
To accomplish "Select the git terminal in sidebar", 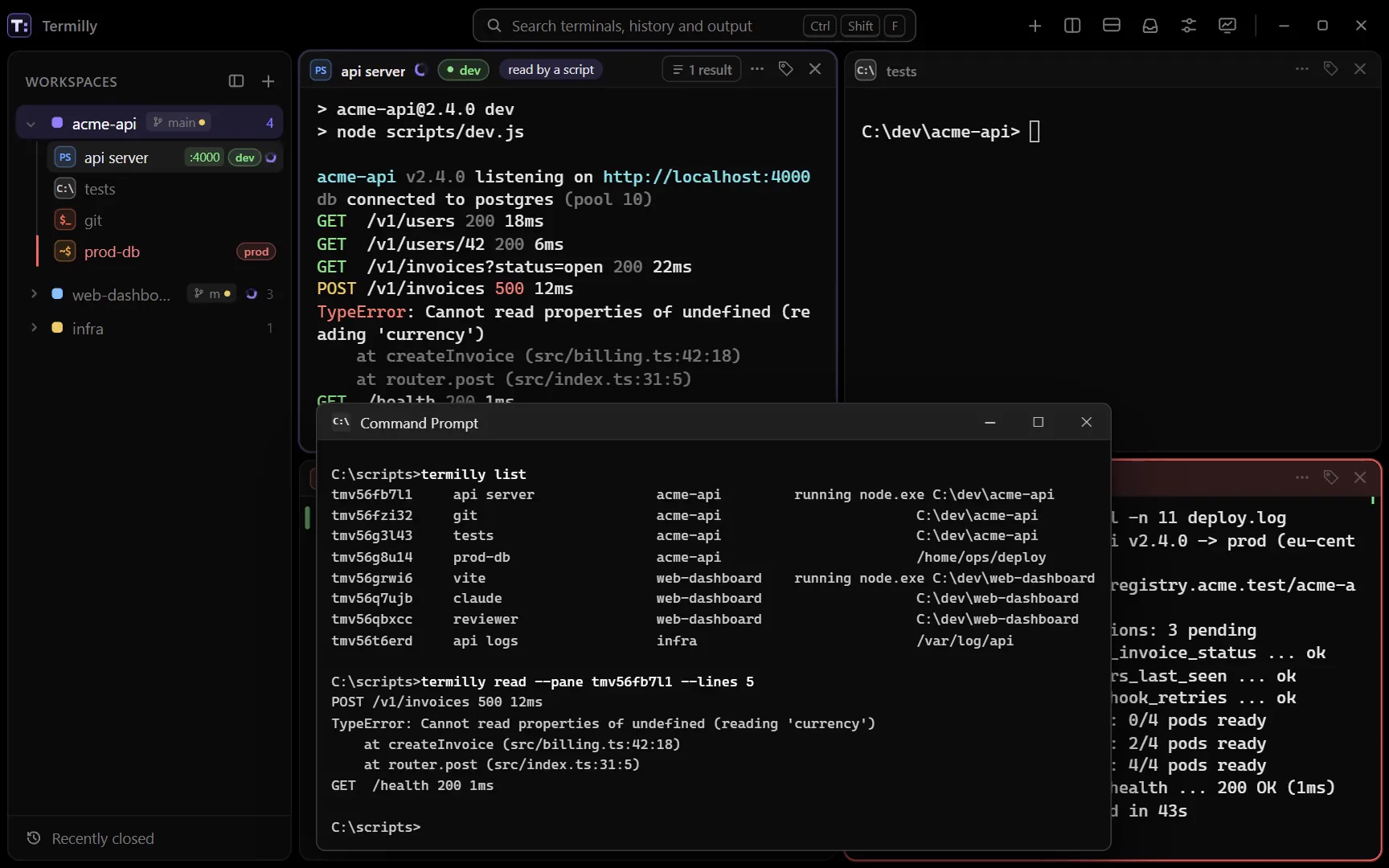I will point(165,220).
